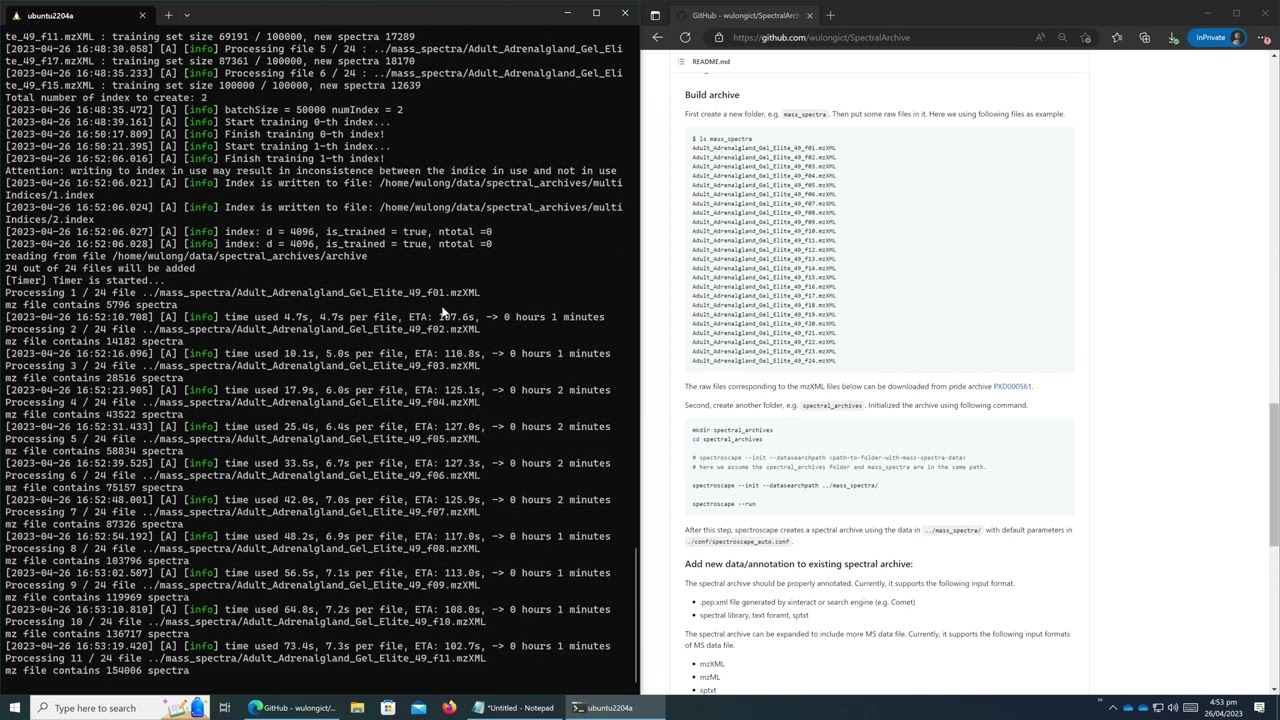View site information lock icon

coord(718,37)
